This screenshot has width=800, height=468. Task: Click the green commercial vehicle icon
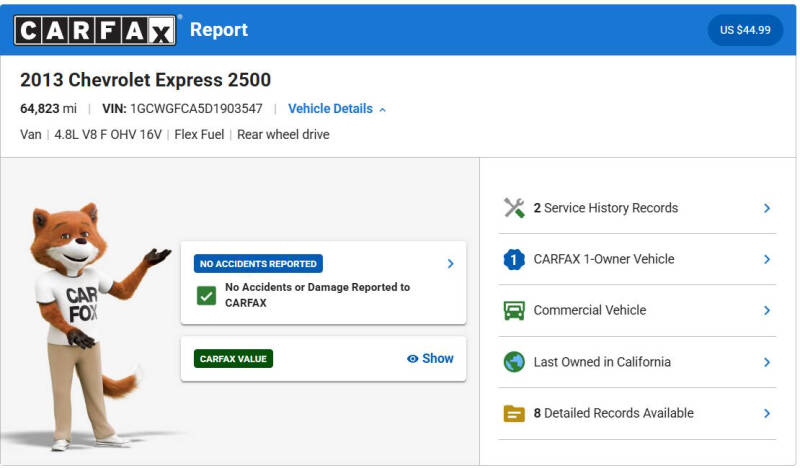click(514, 310)
